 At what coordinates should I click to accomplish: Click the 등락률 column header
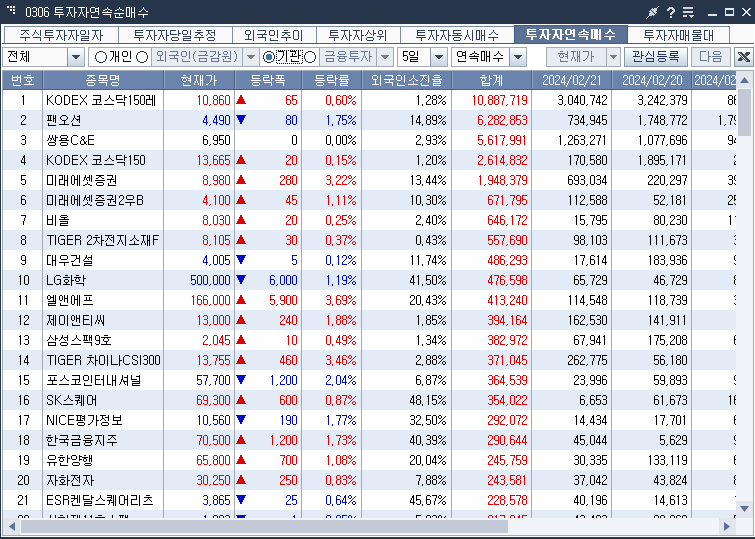[x=331, y=80]
